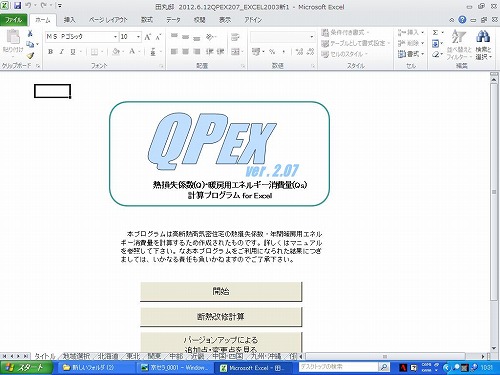Click the Percent Style icon
This screenshot has height=375, width=500.
(272, 52)
